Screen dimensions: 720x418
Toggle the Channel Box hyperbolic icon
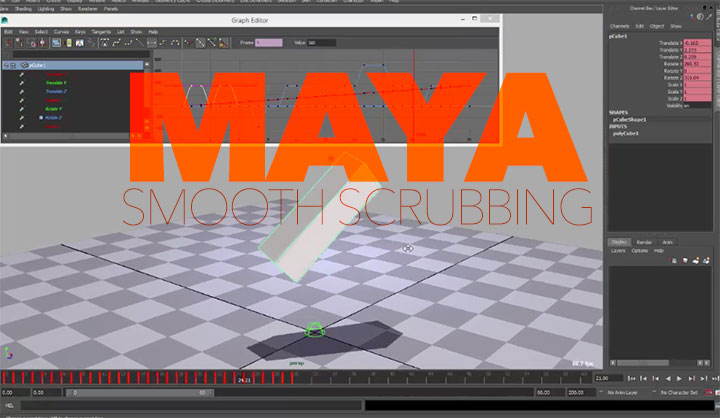[x=709, y=17]
